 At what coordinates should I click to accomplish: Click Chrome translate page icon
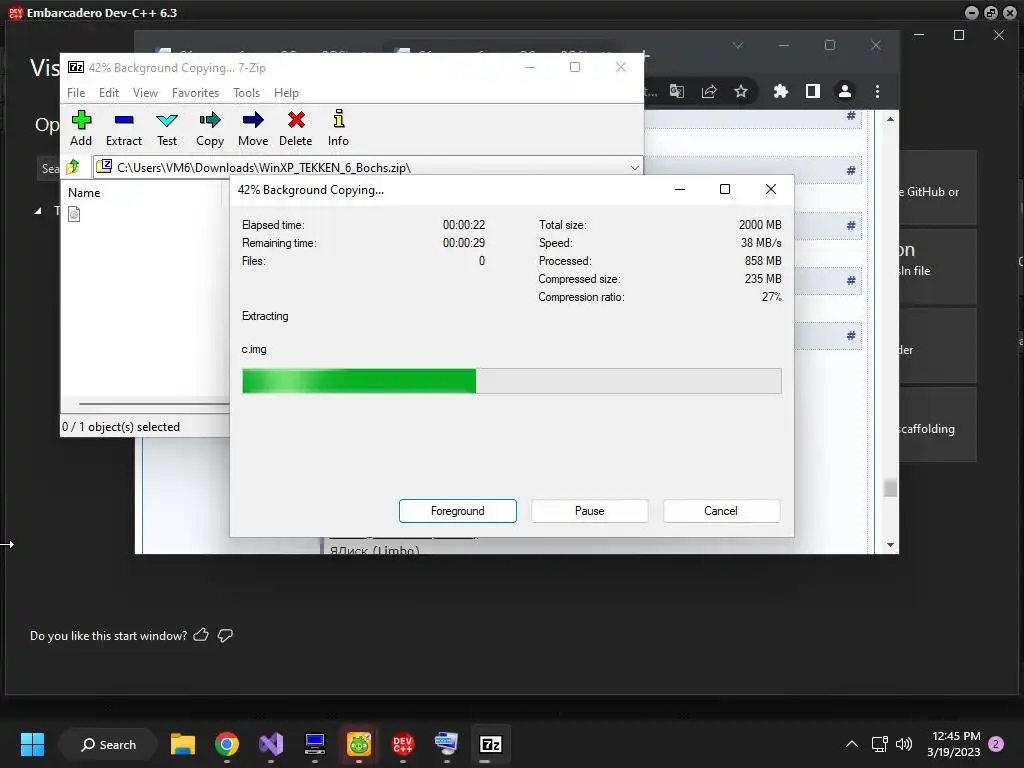(x=677, y=91)
